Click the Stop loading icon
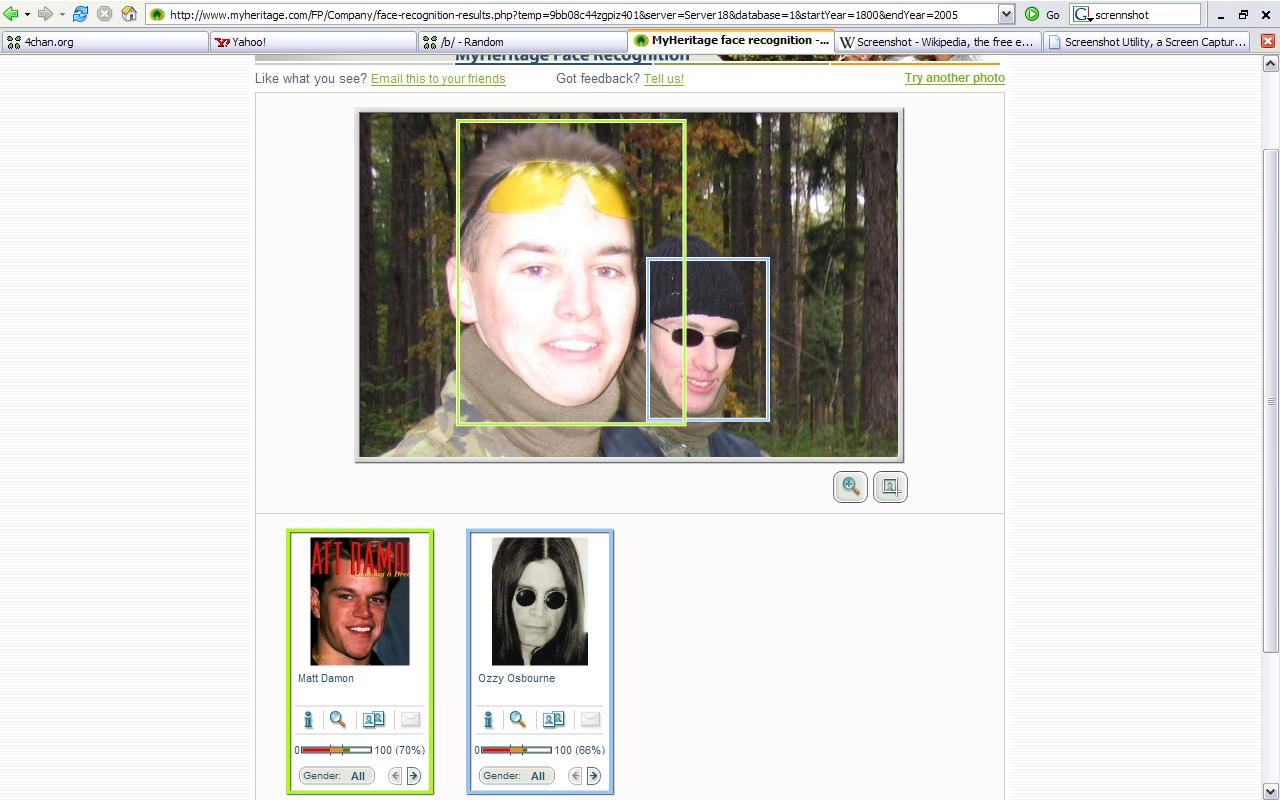 (x=104, y=14)
